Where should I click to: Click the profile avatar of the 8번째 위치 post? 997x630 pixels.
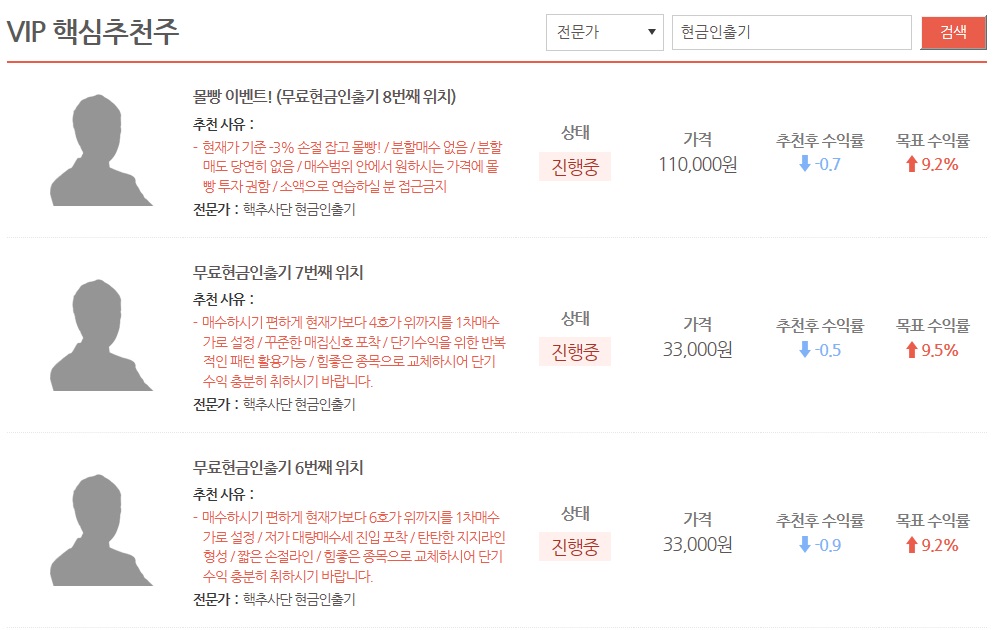click(x=101, y=150)
